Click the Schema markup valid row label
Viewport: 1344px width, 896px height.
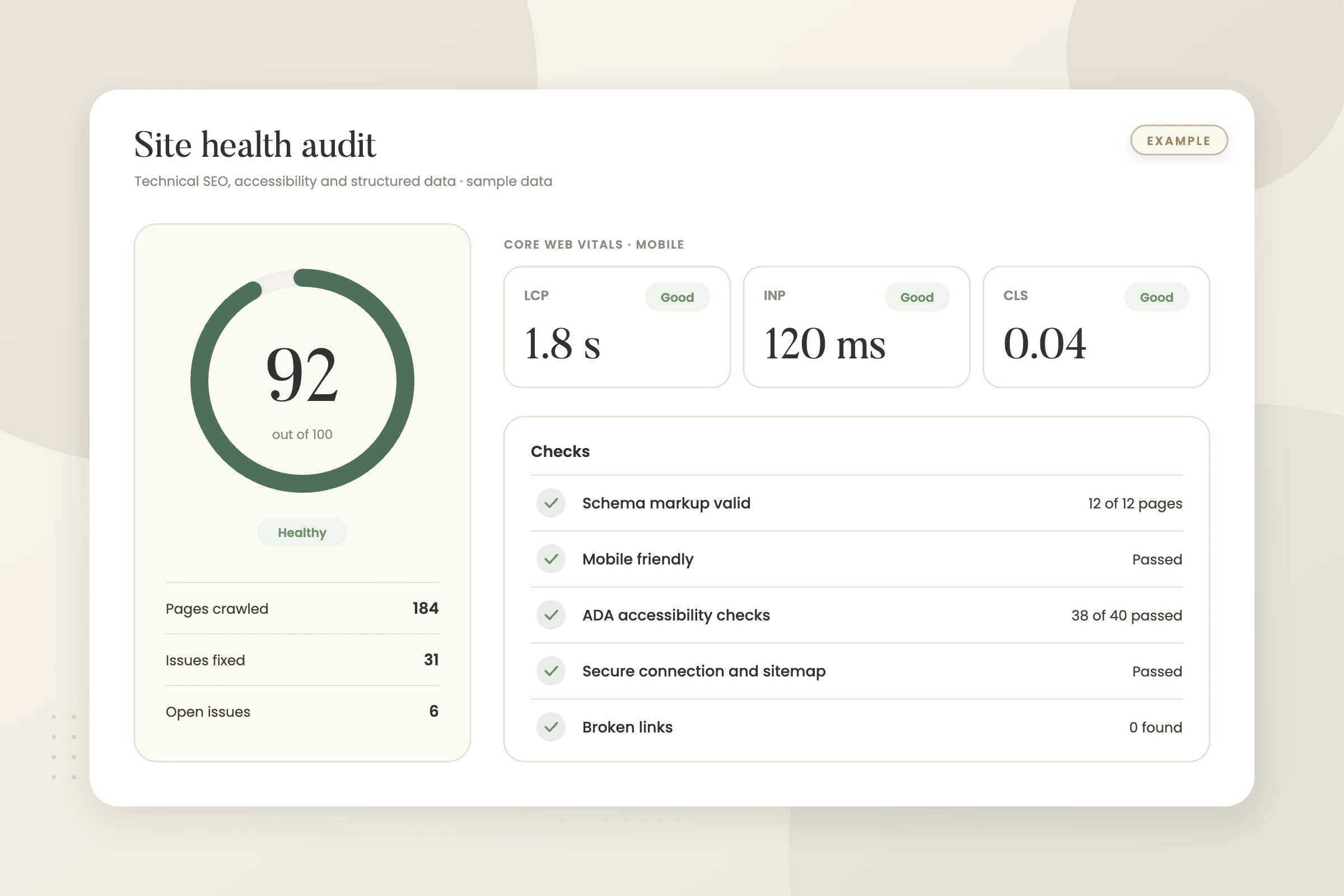tap(666, 503)
